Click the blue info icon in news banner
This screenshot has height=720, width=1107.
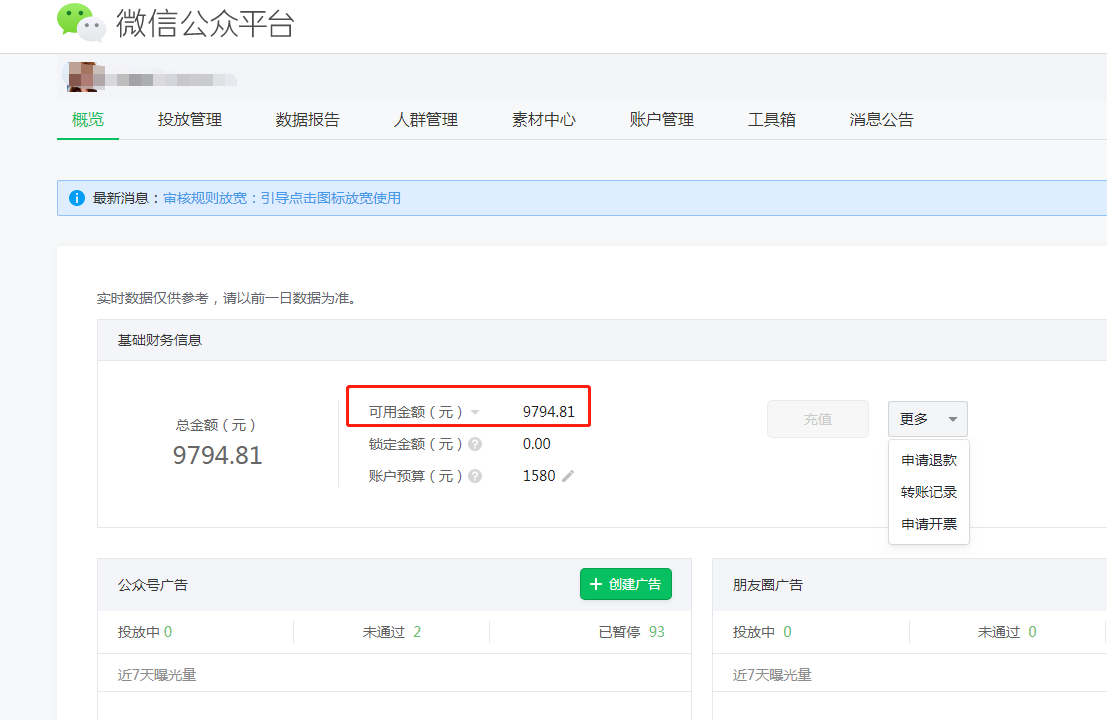(x=76, y=198)
